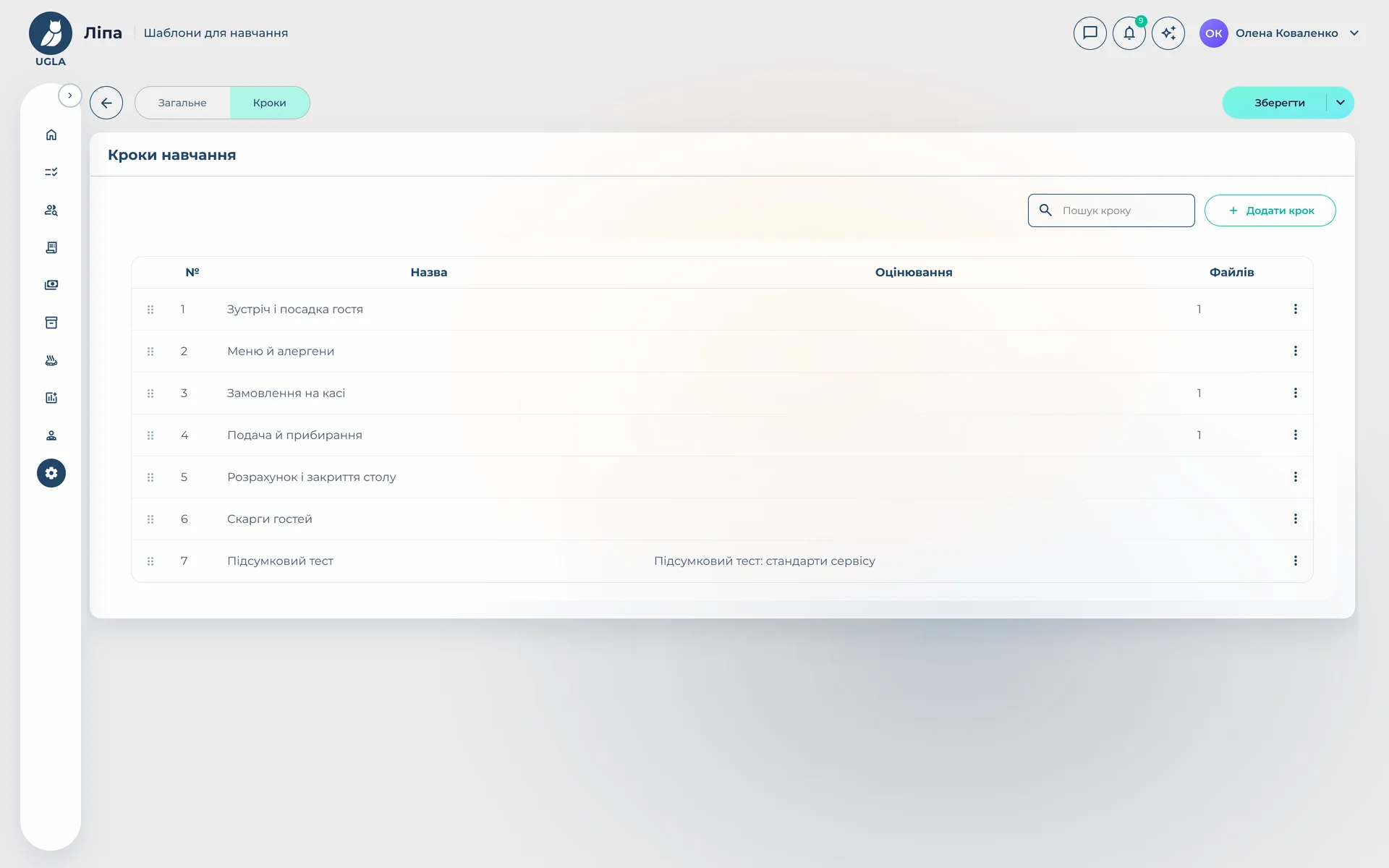Viewport: 1389px width, 868px height.
Task: Switch to the Загальне tab
Action: [182, 103]
